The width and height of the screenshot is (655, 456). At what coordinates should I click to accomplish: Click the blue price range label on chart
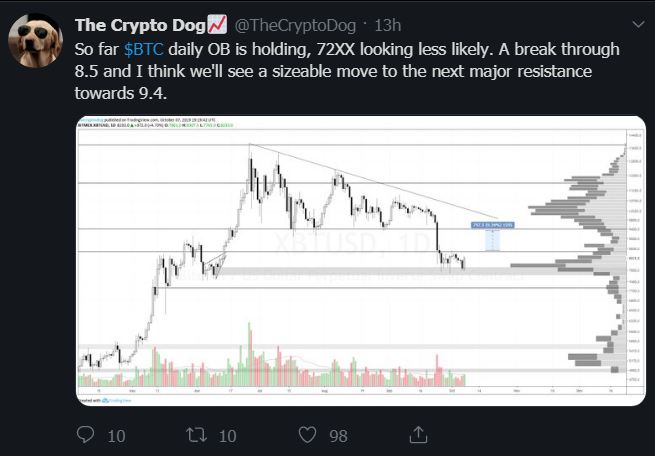click(493, 226)
